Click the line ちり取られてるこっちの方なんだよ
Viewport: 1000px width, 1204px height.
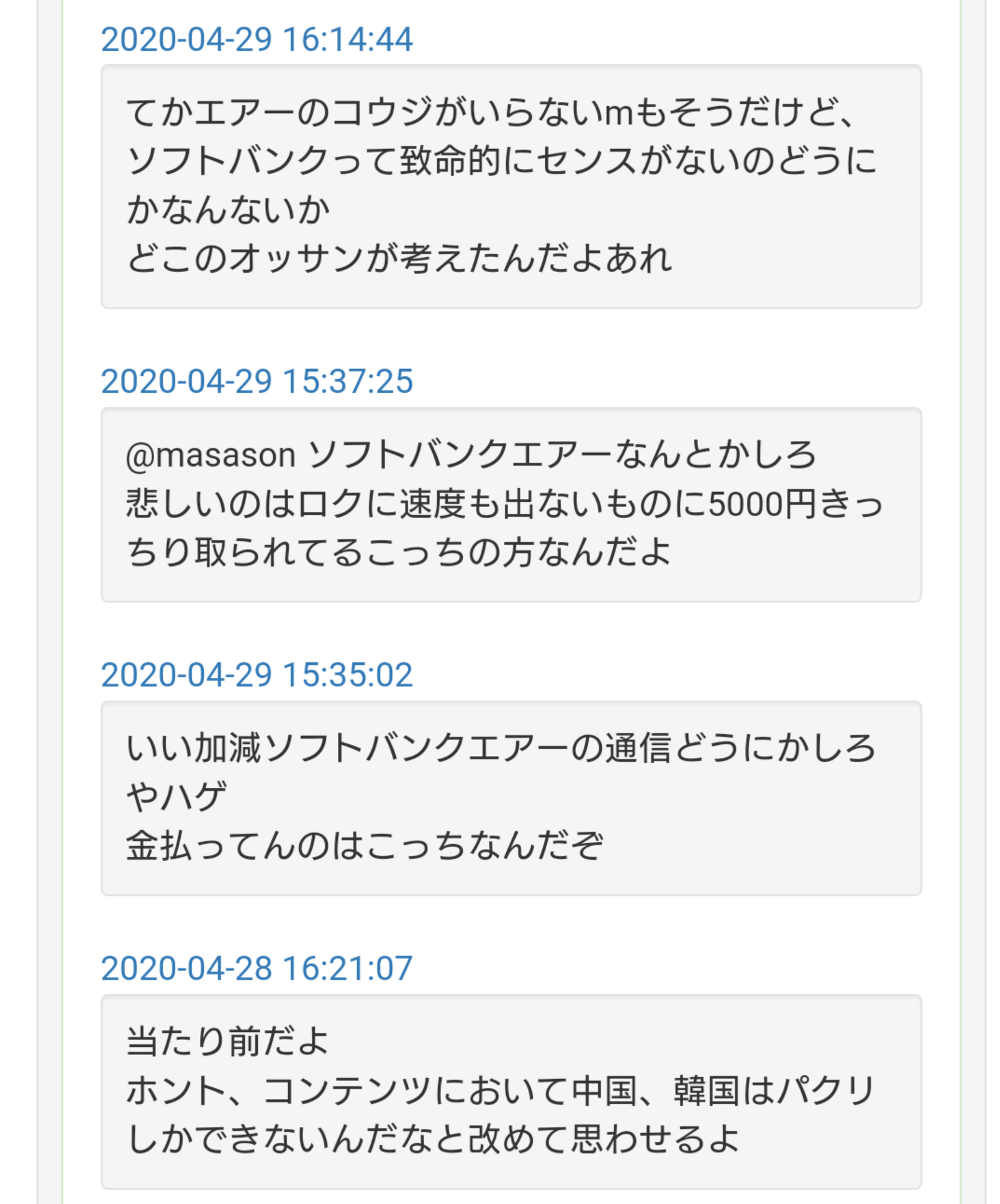tap(399, 552)
